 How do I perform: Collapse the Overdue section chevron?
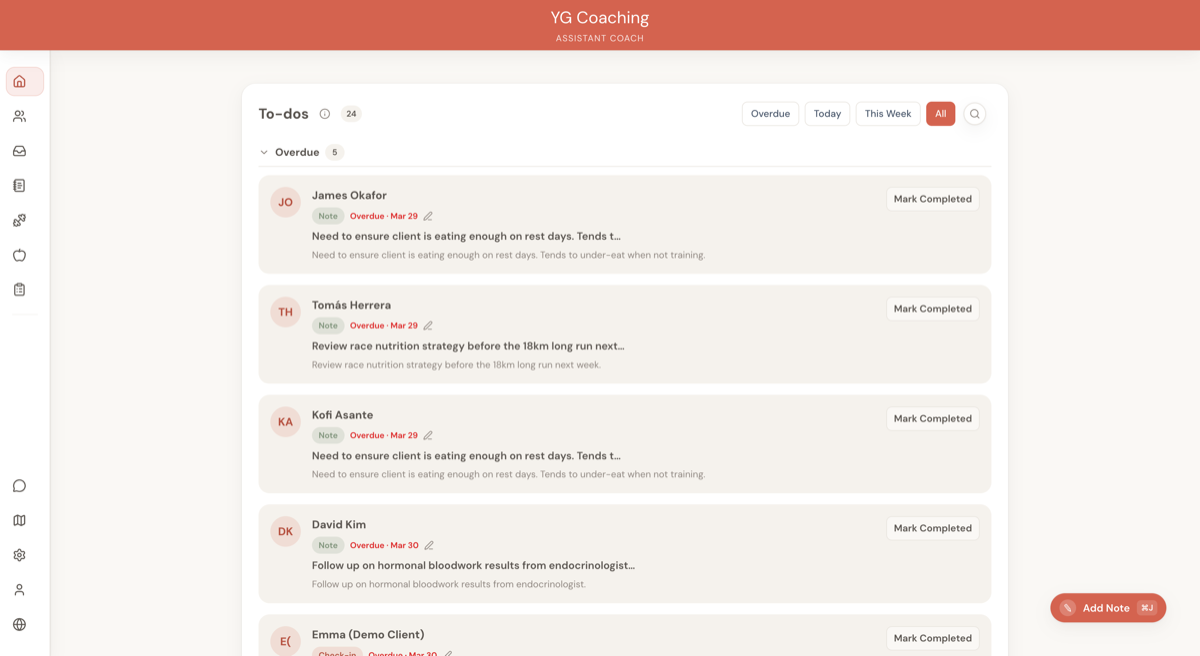click(x=264, y=152)
